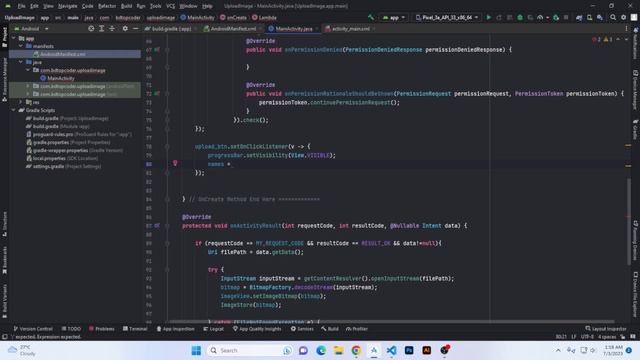This screenshot has width=640, height=360.
Task: Click override gutter icon beside onActivityResult
Action: (157, 225)
